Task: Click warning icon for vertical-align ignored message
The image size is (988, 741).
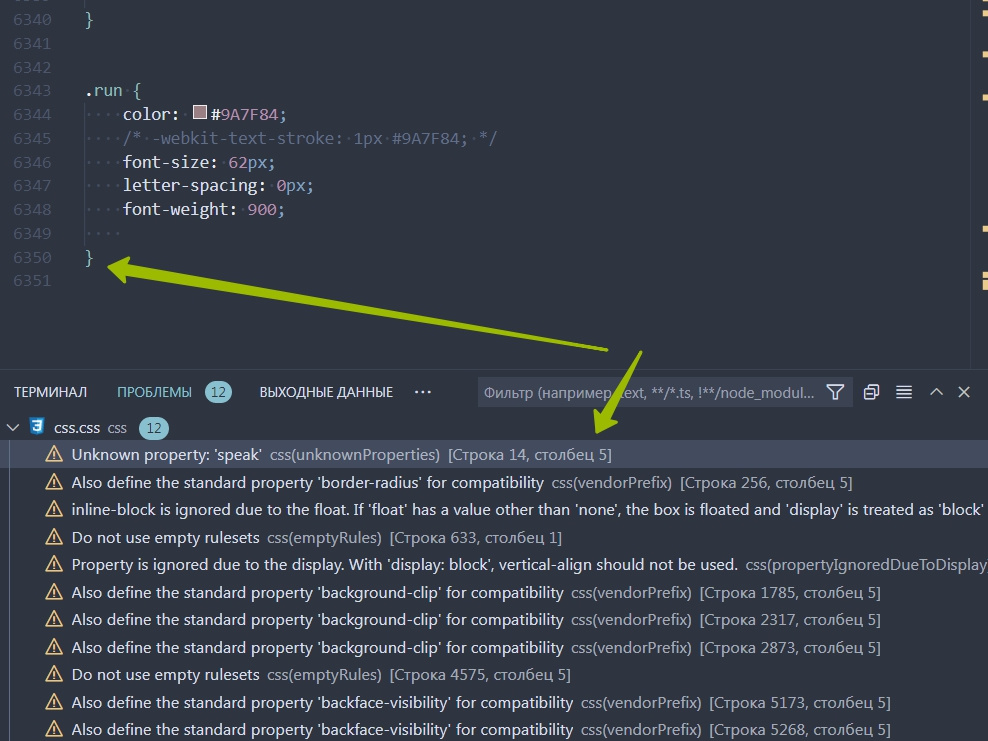Action: [x=54, y=564]
